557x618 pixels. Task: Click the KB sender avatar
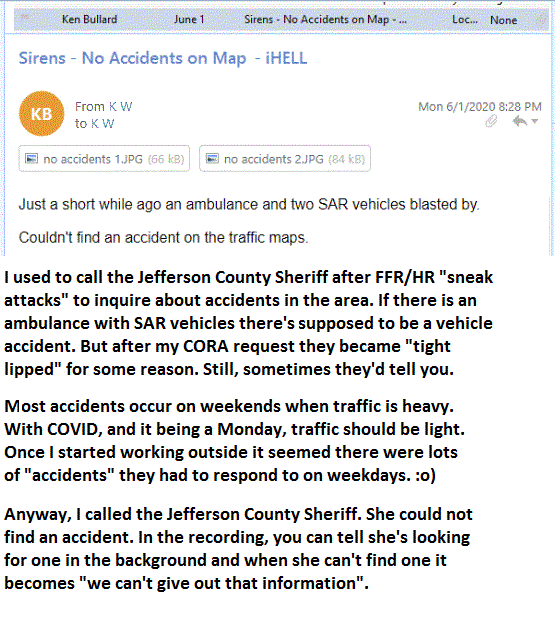pos(41,114)
